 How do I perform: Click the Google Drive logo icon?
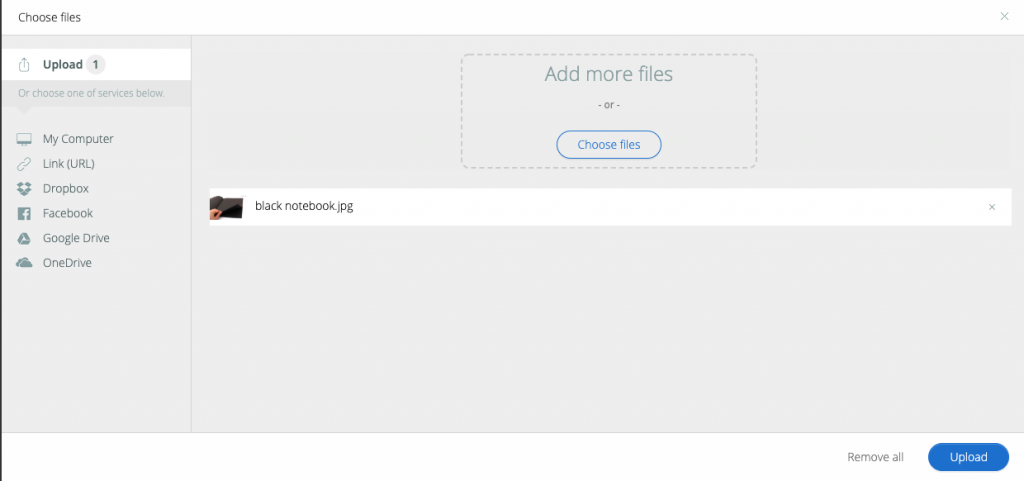[24, 239]
